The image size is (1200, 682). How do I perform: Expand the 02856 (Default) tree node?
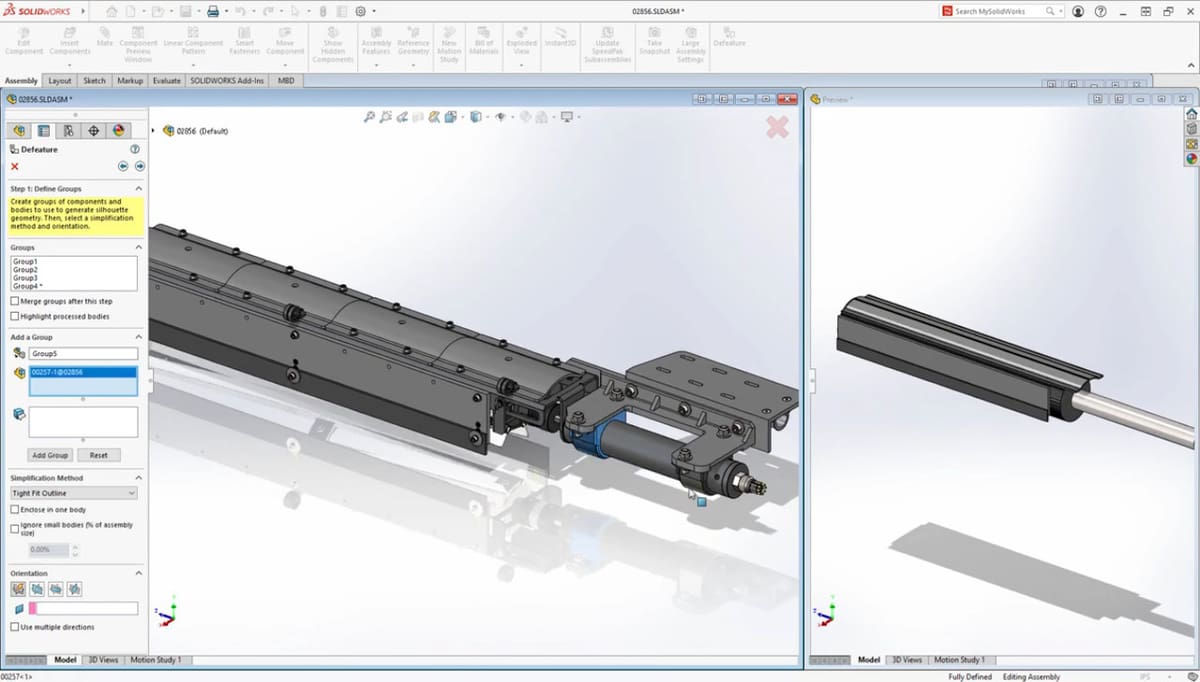tap(153, 131)
